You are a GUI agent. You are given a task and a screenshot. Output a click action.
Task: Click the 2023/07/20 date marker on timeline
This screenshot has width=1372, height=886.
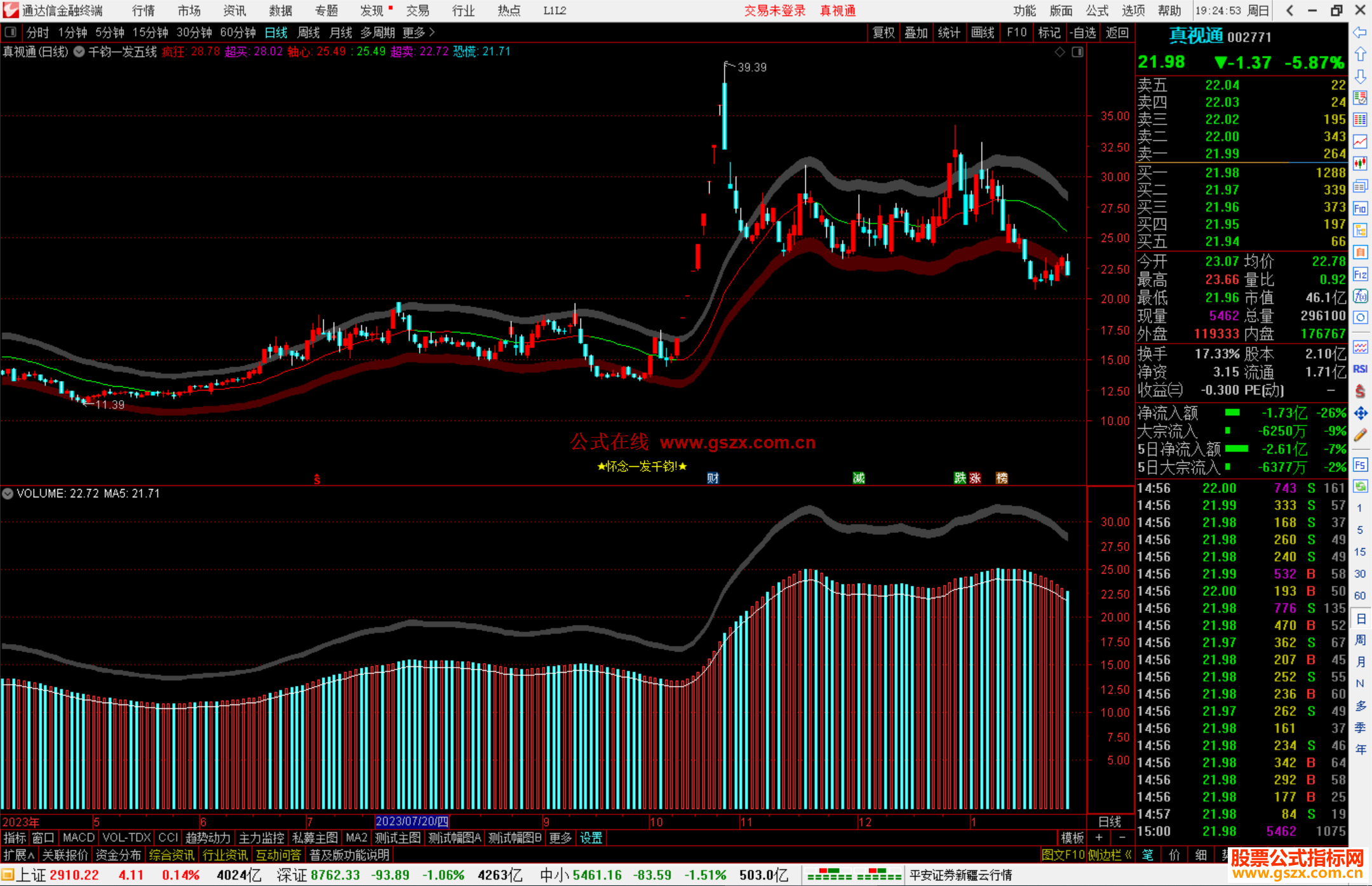(412, 822)
